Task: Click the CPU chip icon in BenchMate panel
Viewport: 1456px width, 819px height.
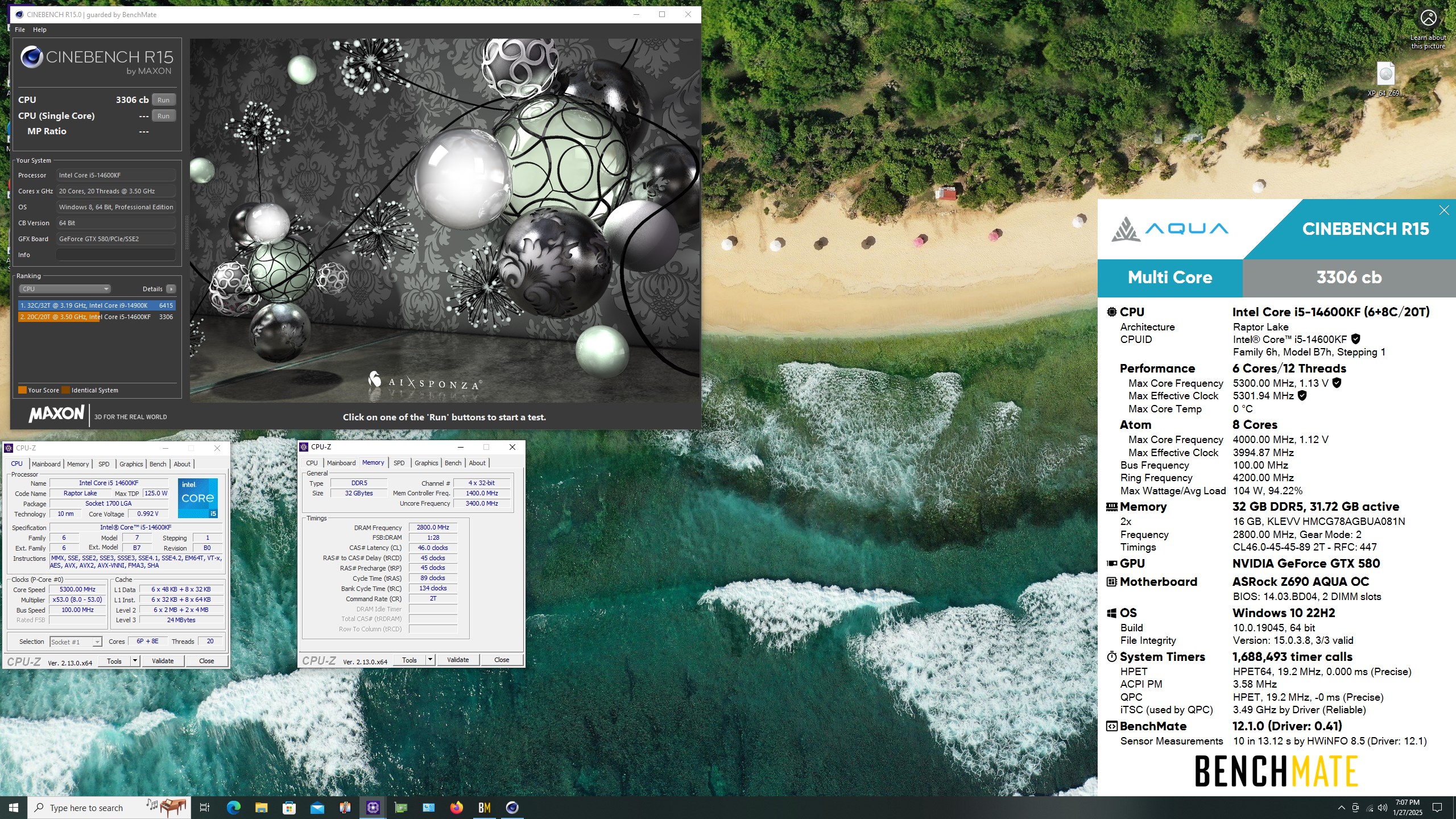Action: tap(1112, 312)
